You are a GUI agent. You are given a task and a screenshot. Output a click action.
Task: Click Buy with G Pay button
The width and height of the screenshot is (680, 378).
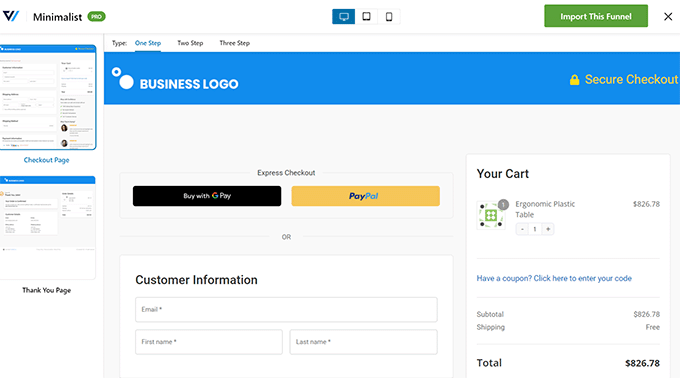tap(207, 196)
